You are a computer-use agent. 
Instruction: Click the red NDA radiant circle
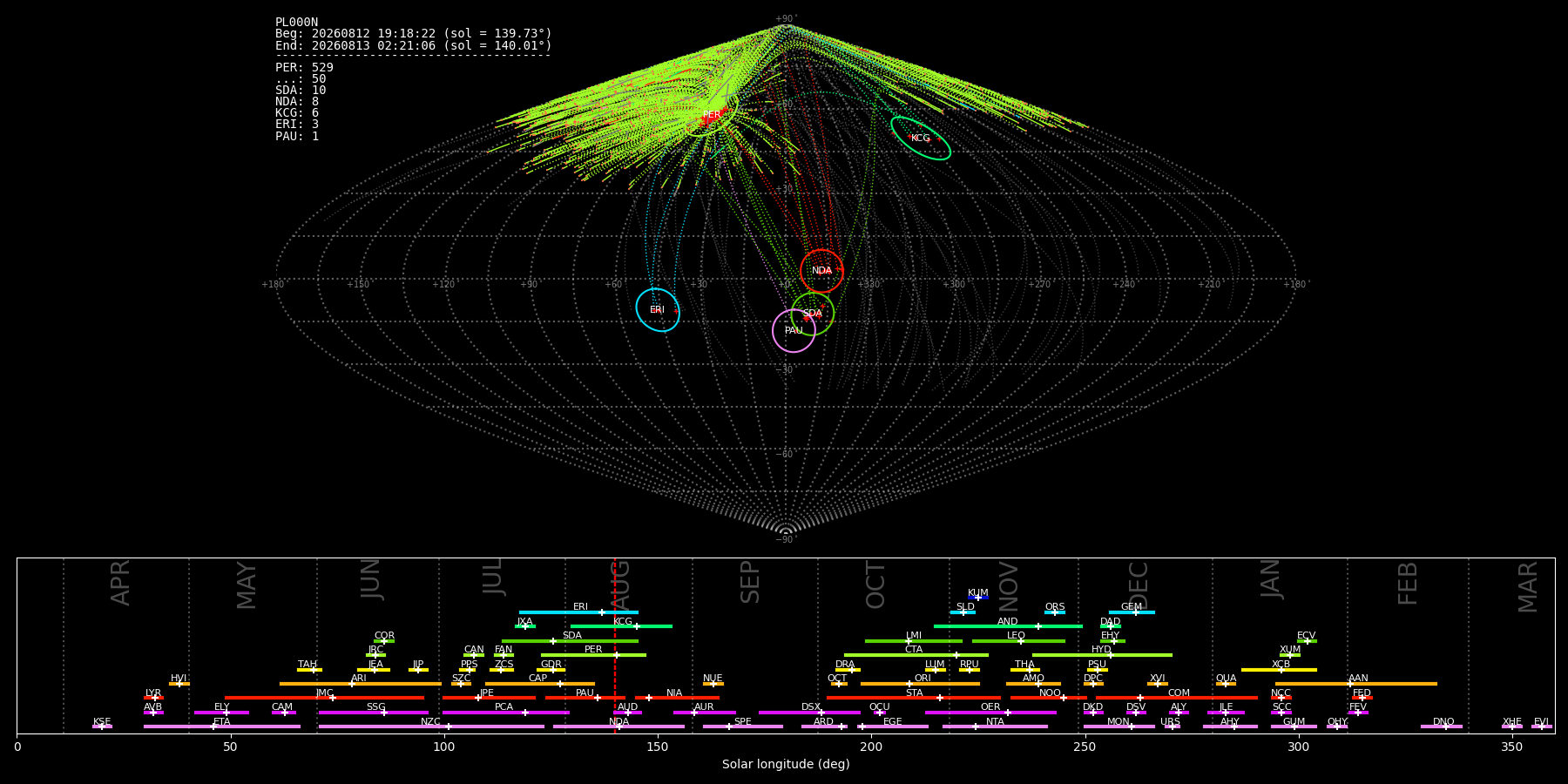pos(821,271)
